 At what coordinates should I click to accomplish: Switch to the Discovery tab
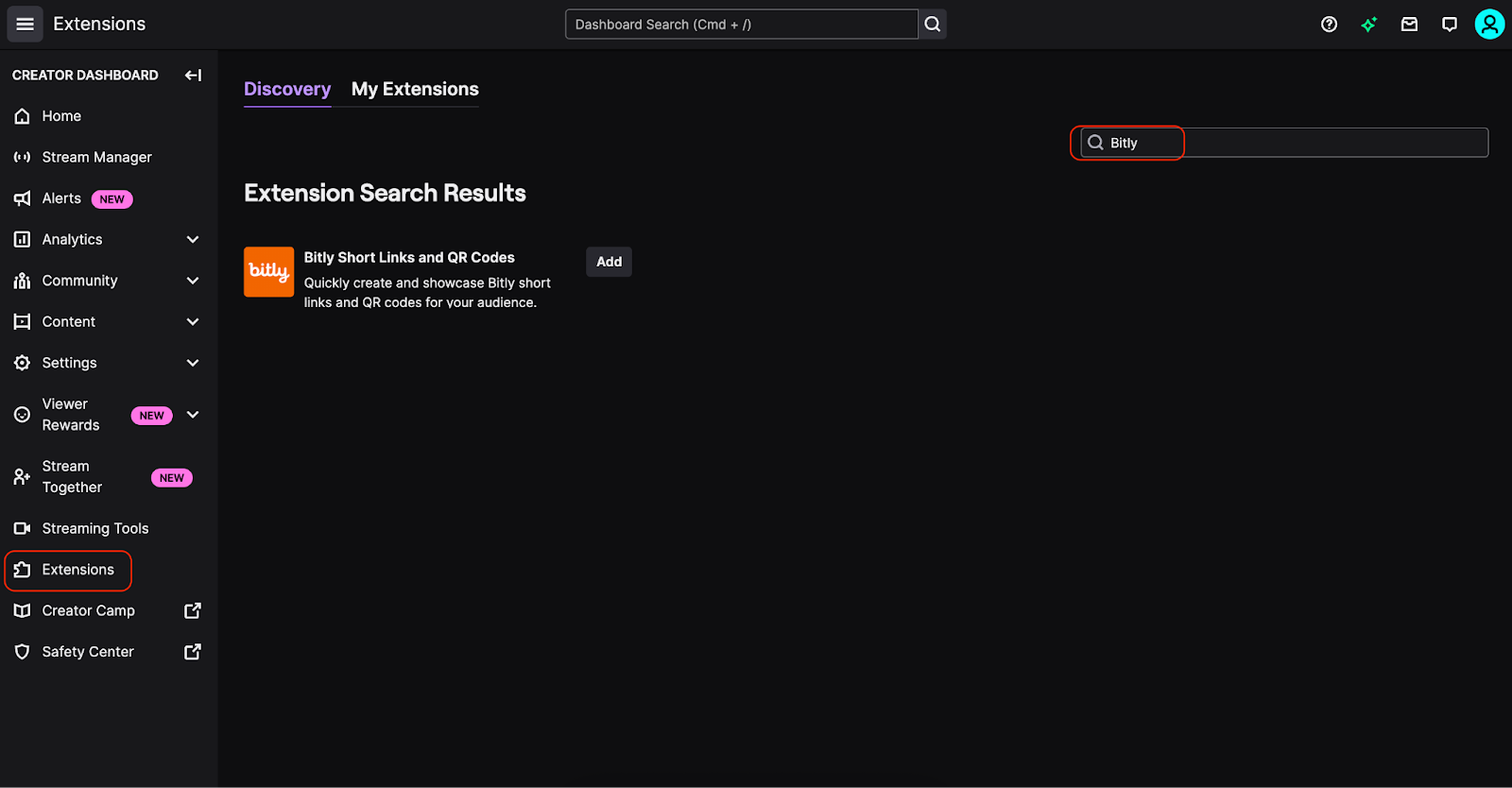tap(287, 89)
